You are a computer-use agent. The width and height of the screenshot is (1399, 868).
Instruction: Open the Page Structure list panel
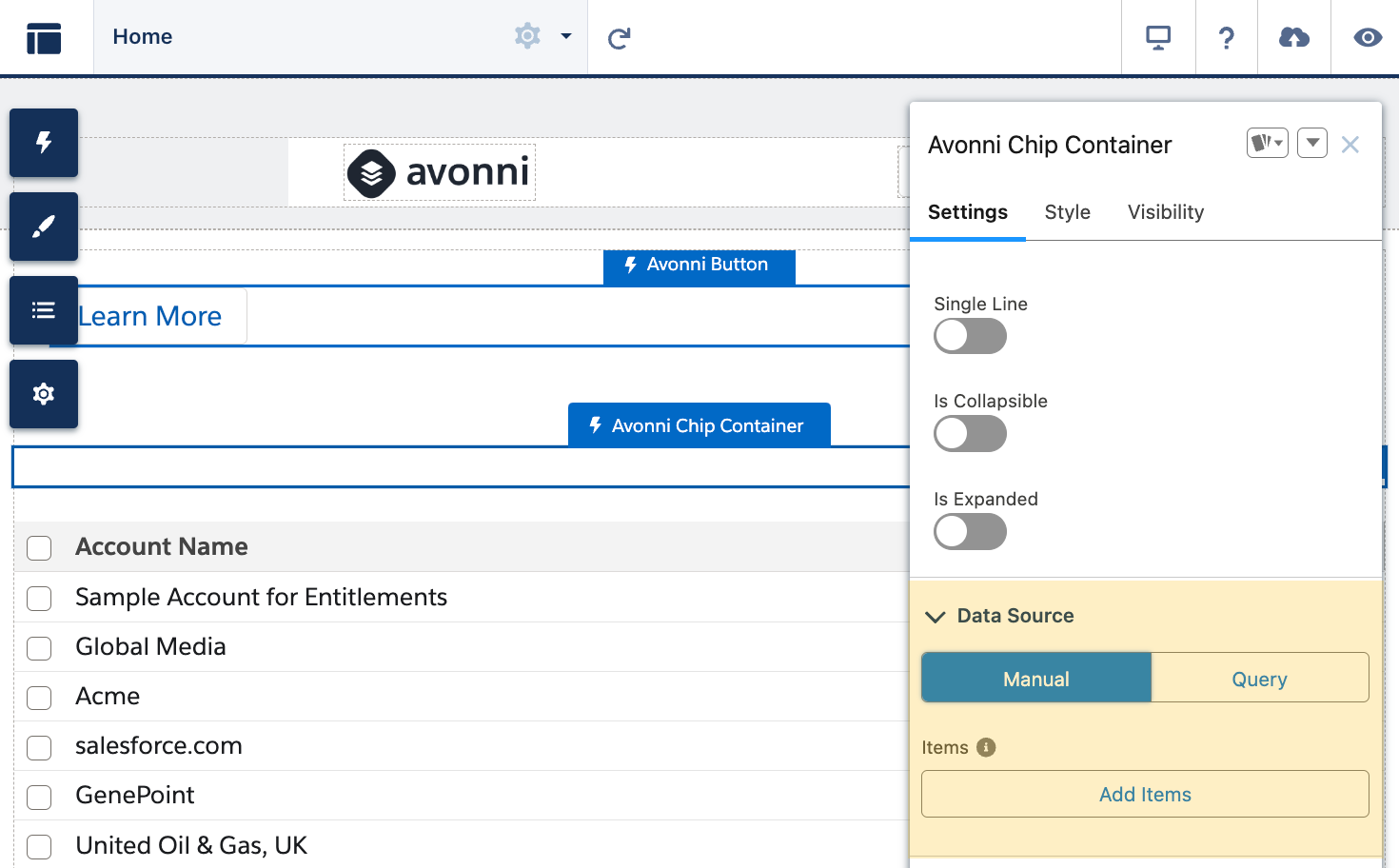44,310
